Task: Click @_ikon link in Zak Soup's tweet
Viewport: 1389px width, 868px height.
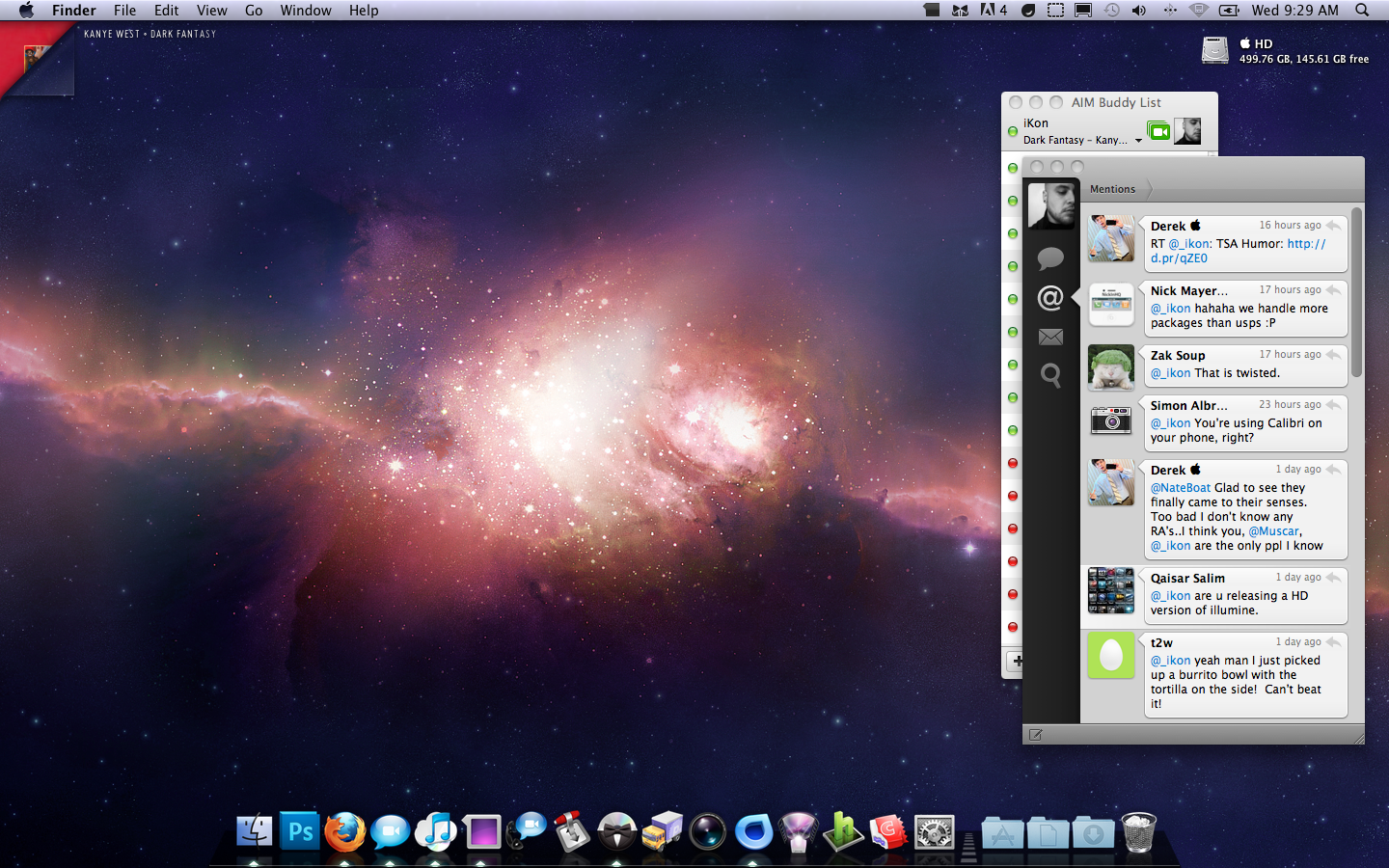Action: point(1170,373)
